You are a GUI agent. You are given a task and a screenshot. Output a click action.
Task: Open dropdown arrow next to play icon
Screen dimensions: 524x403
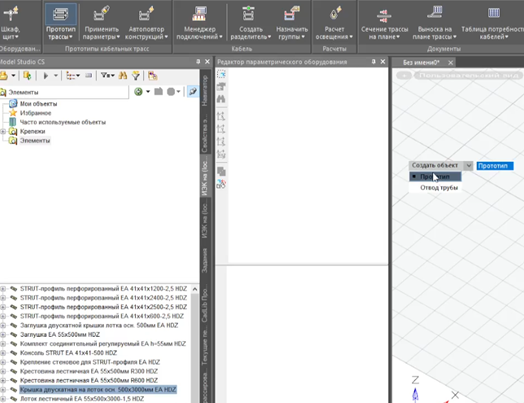[x=56, y=76]
